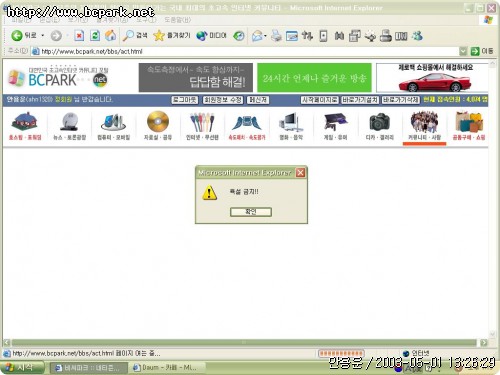Click the Messenger people icon
Image resolution: width=500 pixels, height=375 pixels.
(x=417, y=35)
